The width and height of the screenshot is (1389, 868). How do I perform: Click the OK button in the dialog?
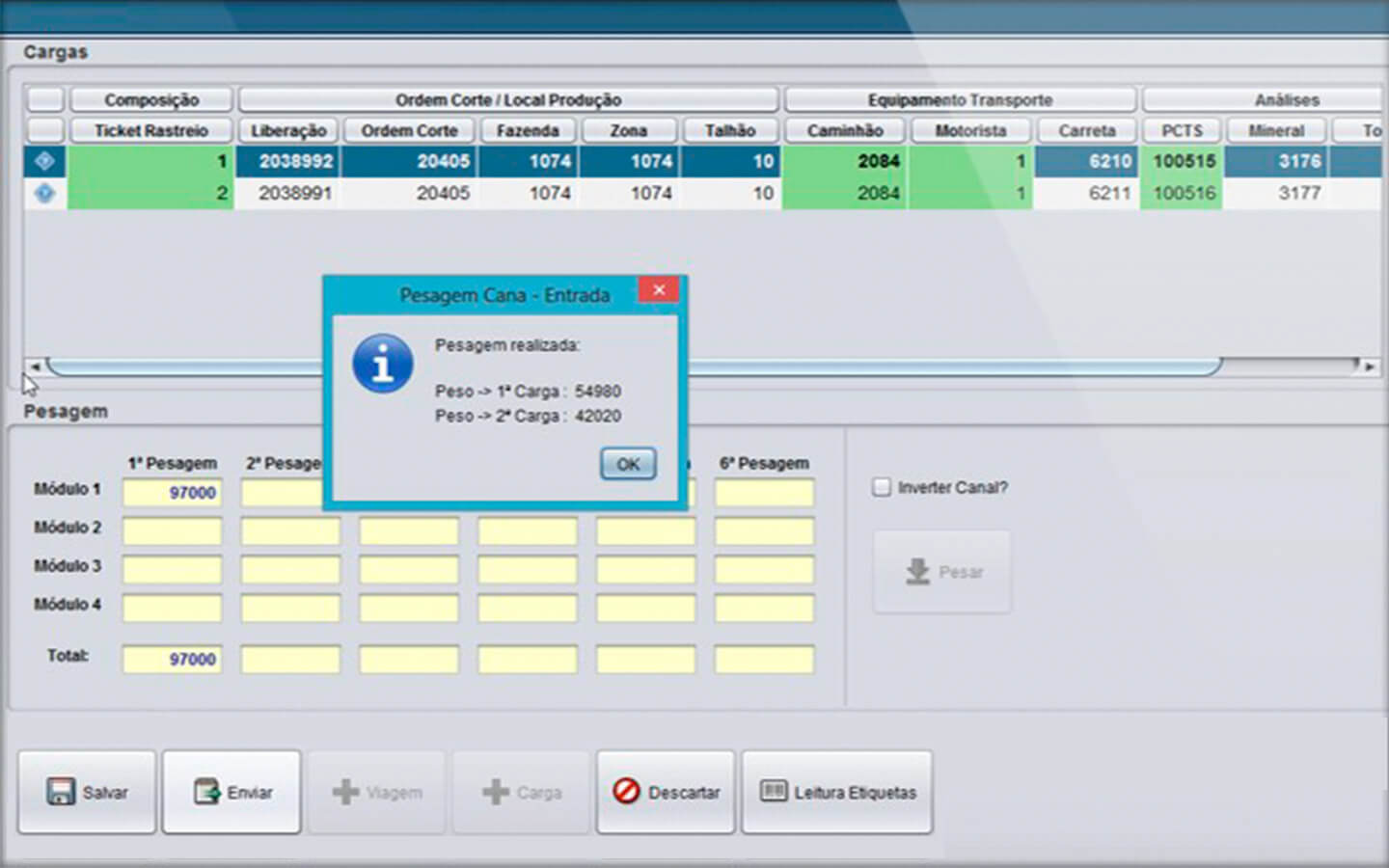(628, 464)
